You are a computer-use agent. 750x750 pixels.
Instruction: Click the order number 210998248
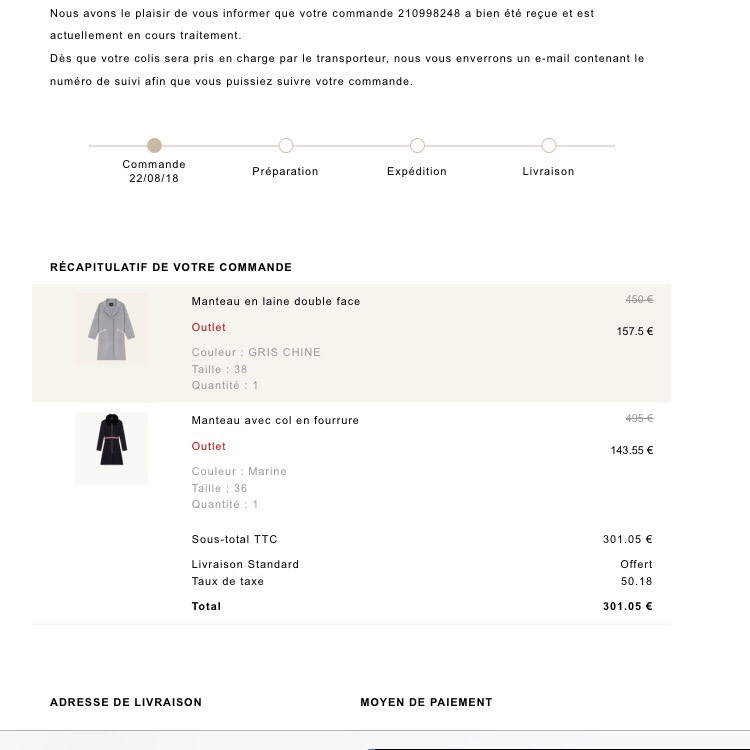pyautogui.click(x=429, y=13)
